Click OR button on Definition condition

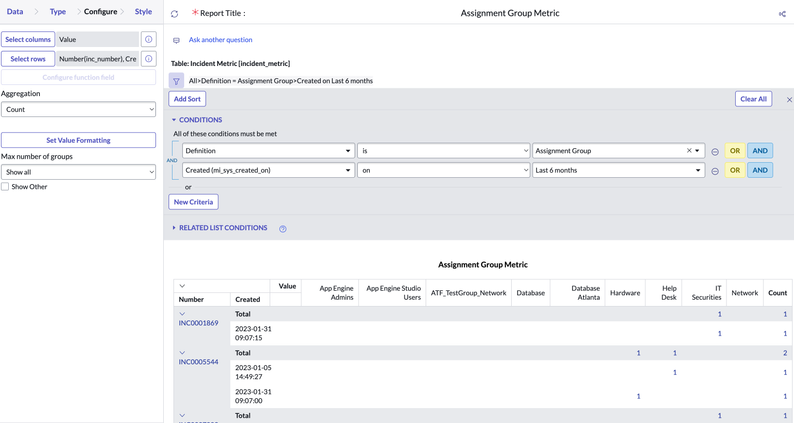(735, 150)
